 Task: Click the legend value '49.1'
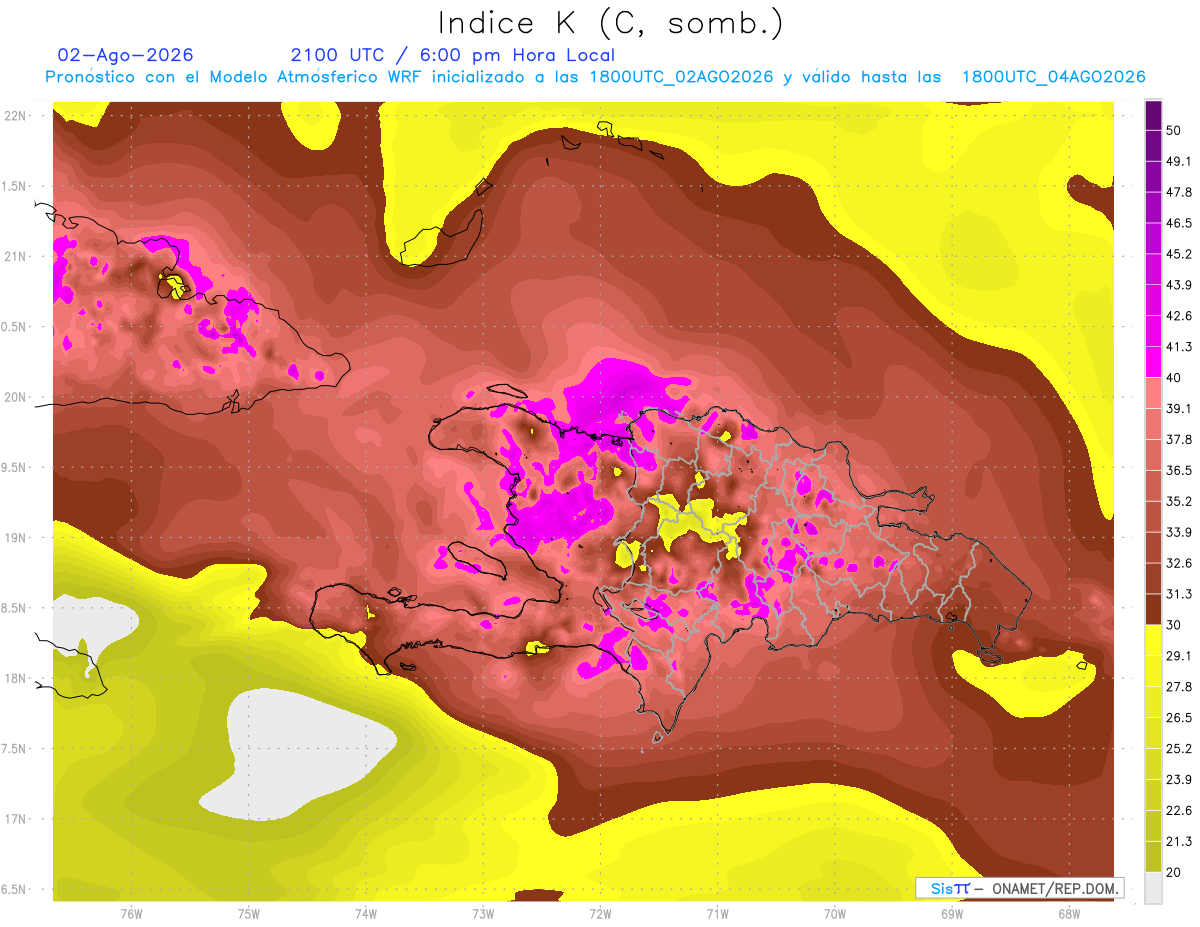click(1180, 162)
